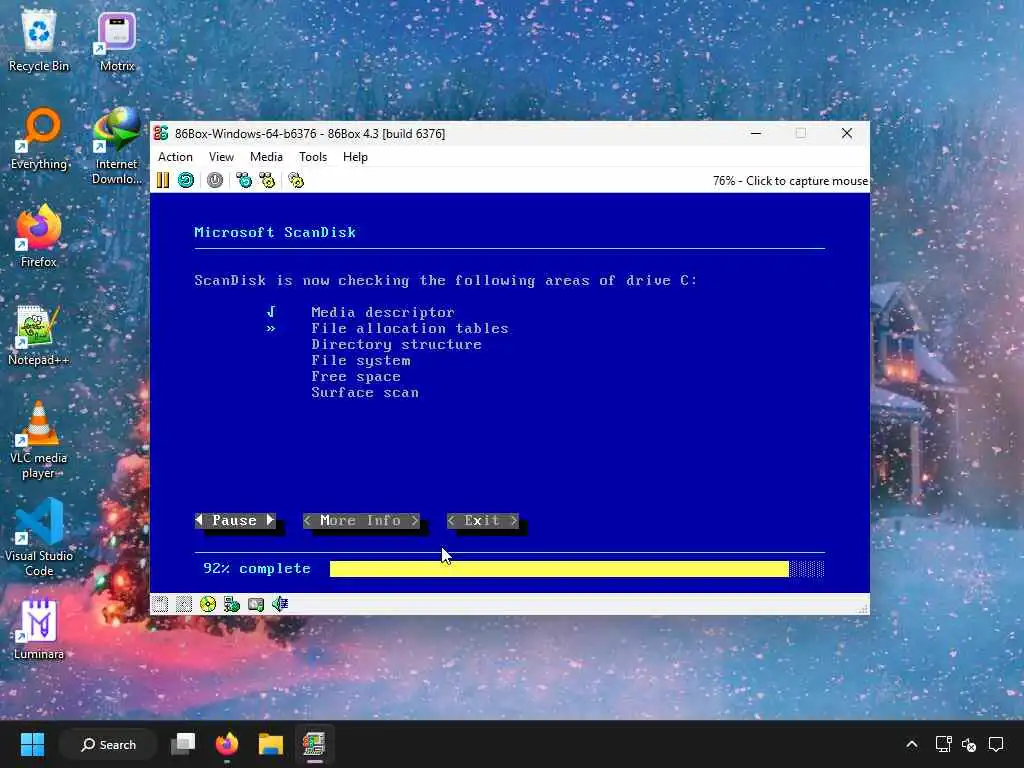Click 'File system' line
This screenshot has height=768, width=1024.
coord(360,360)
